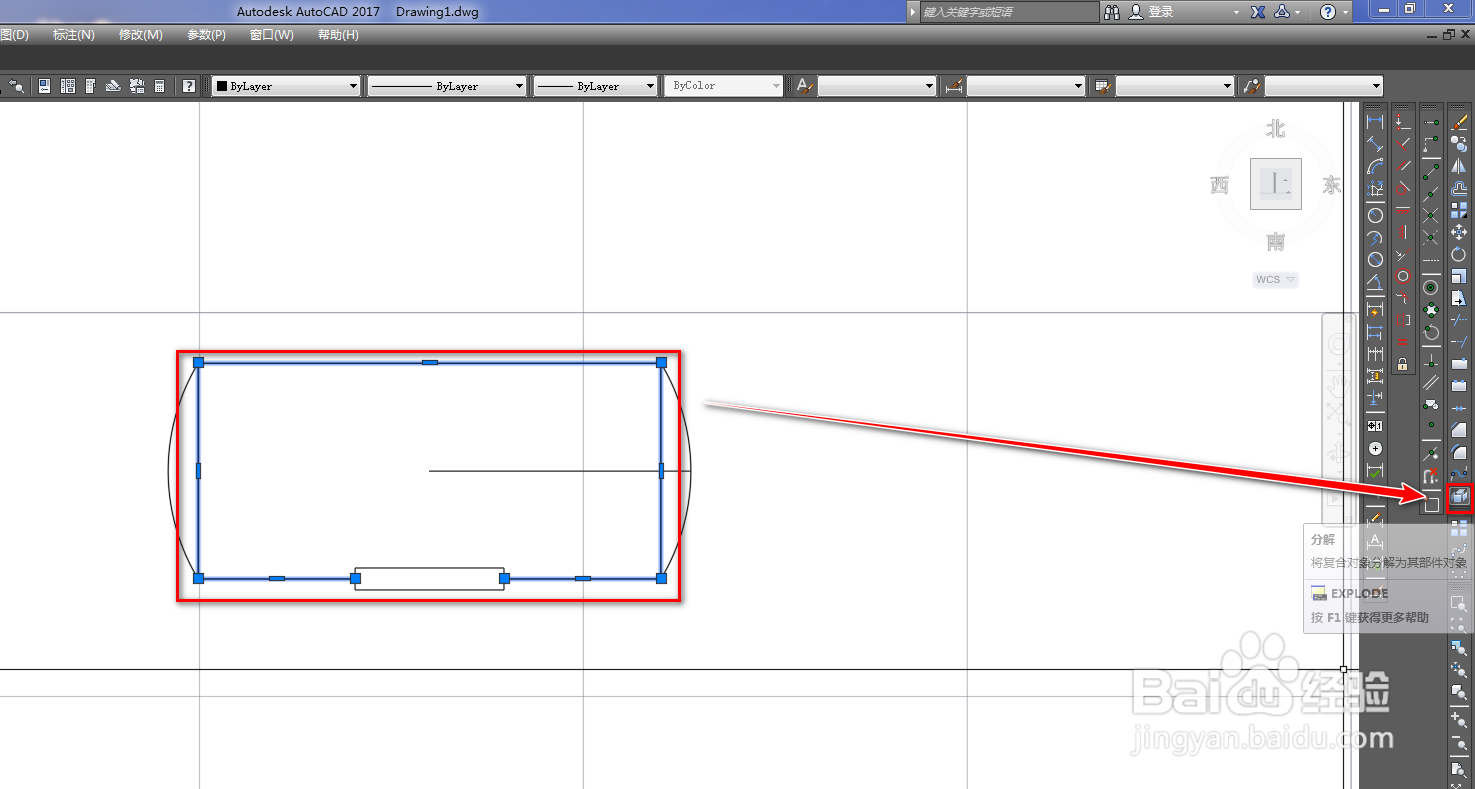The width and height of the screenshot is (1475, 789).
Task: Open the ByLayer linetype dropdown
Action: coord(446,86)
